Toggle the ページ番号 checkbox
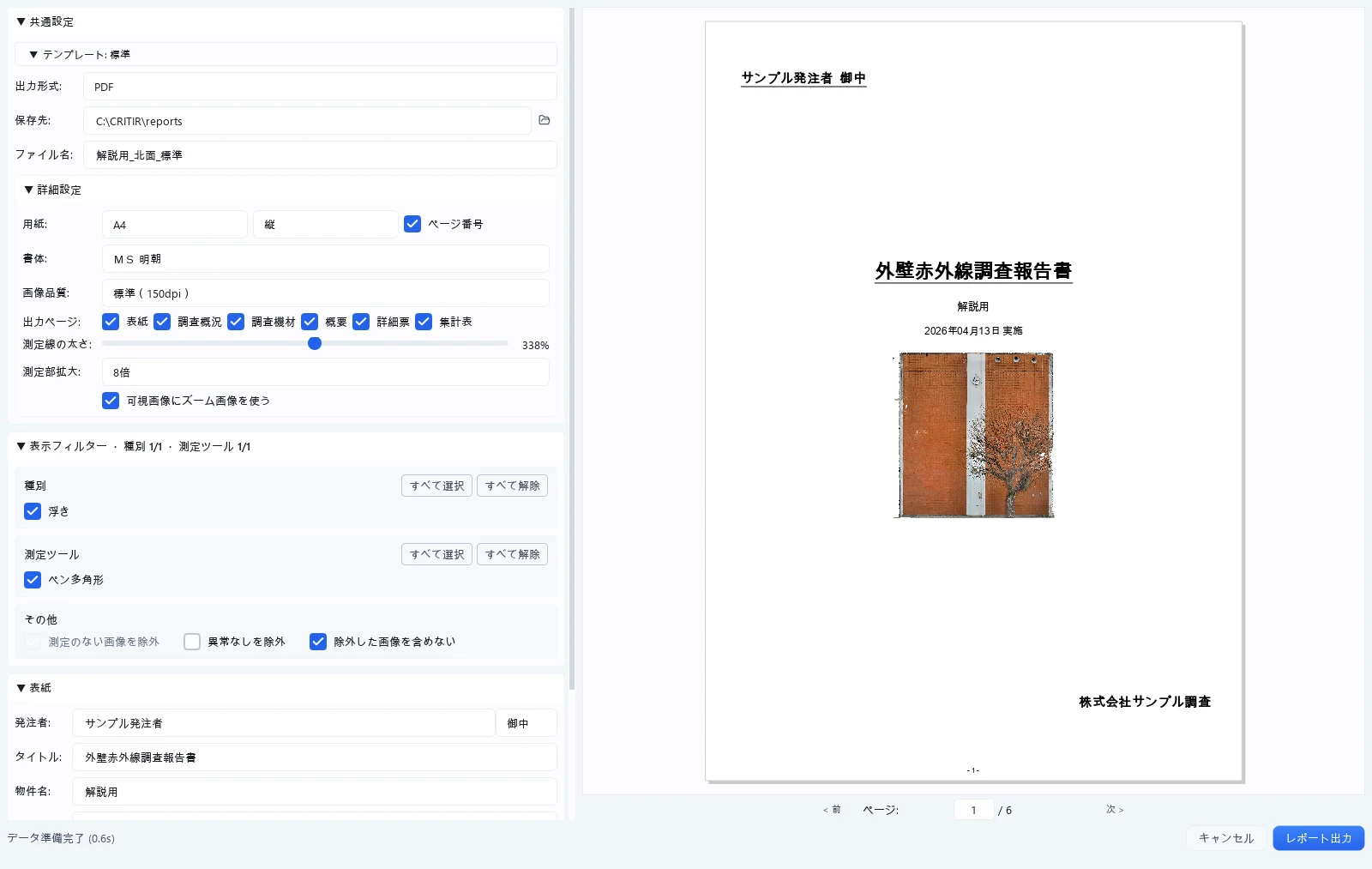Image resolution: width=1372 pixels, height=869 pixels. 412,224
